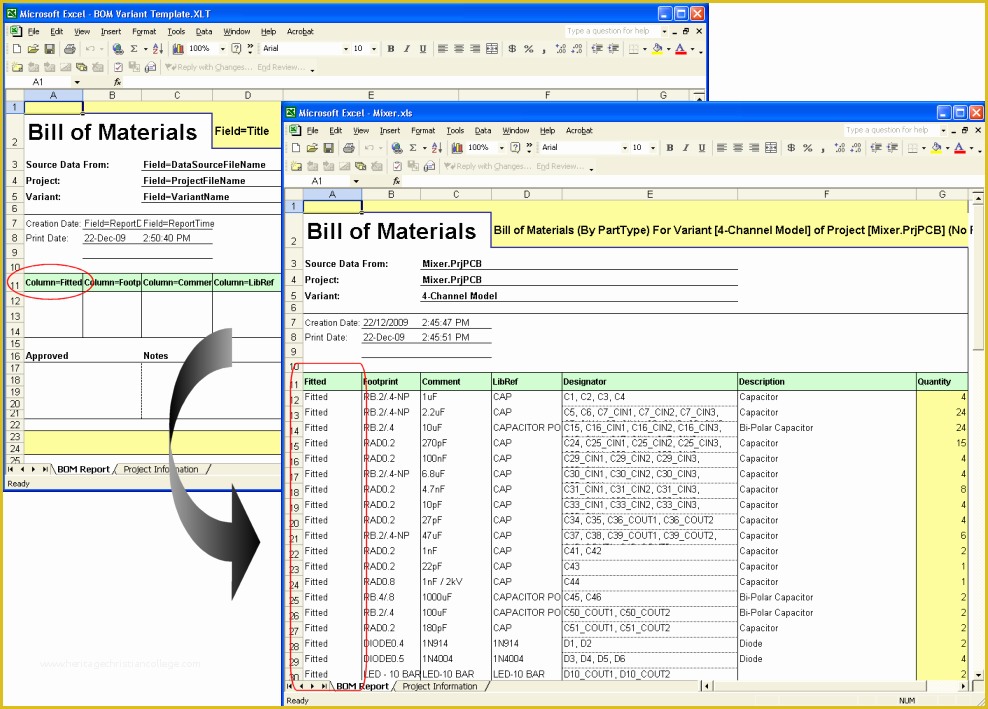Open the Data menu in Mixer.xls window
This screenshot has height=709, width=988.
point(483,131)
